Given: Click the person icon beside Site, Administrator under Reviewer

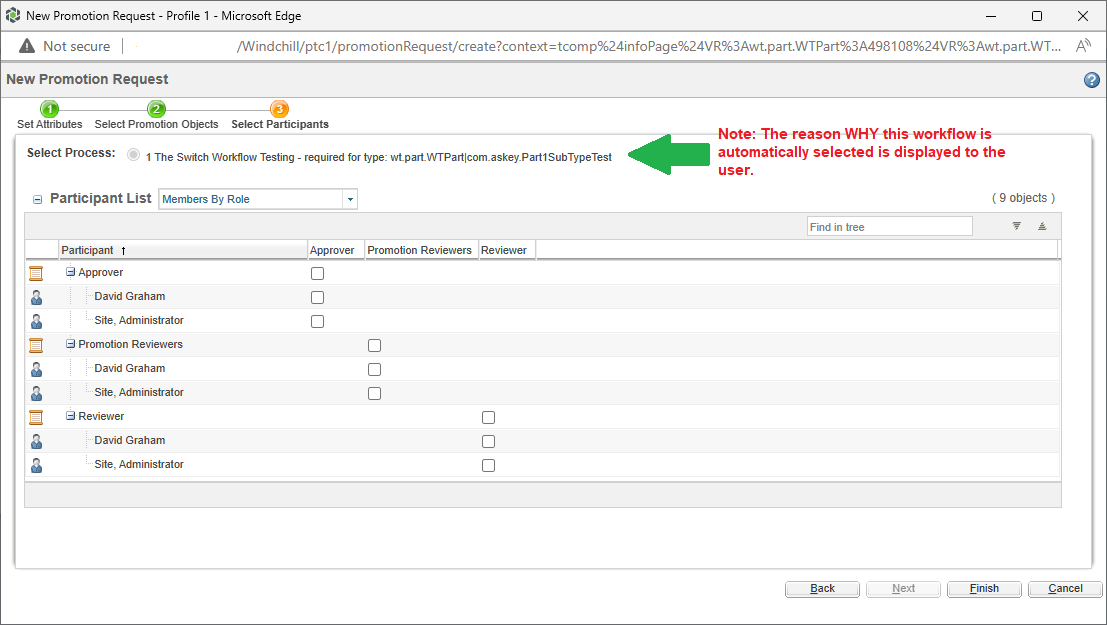Looking at the screenshot, I should coord(36,464).
